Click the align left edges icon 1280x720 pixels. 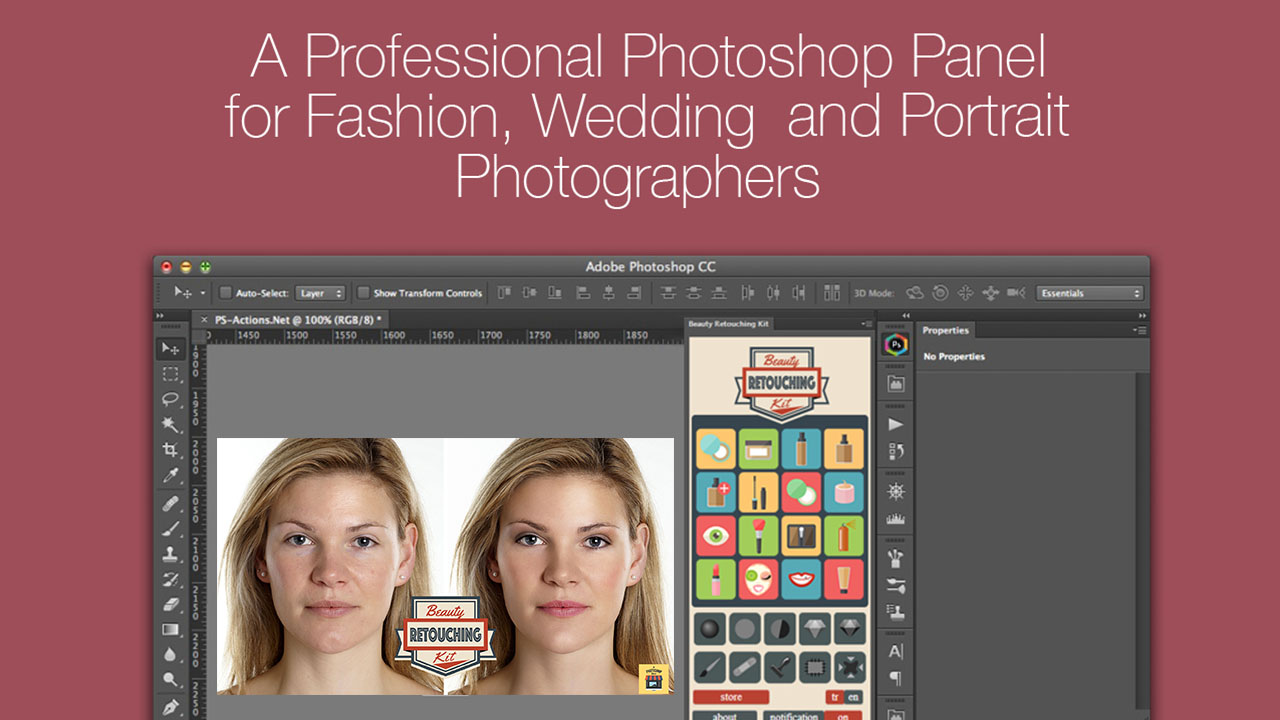pos(582,293)
